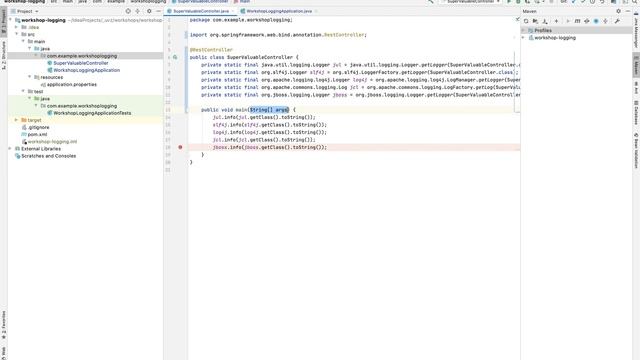Open the Bean Validation side tab
The image size is (640, 360).
pos(636,150)
